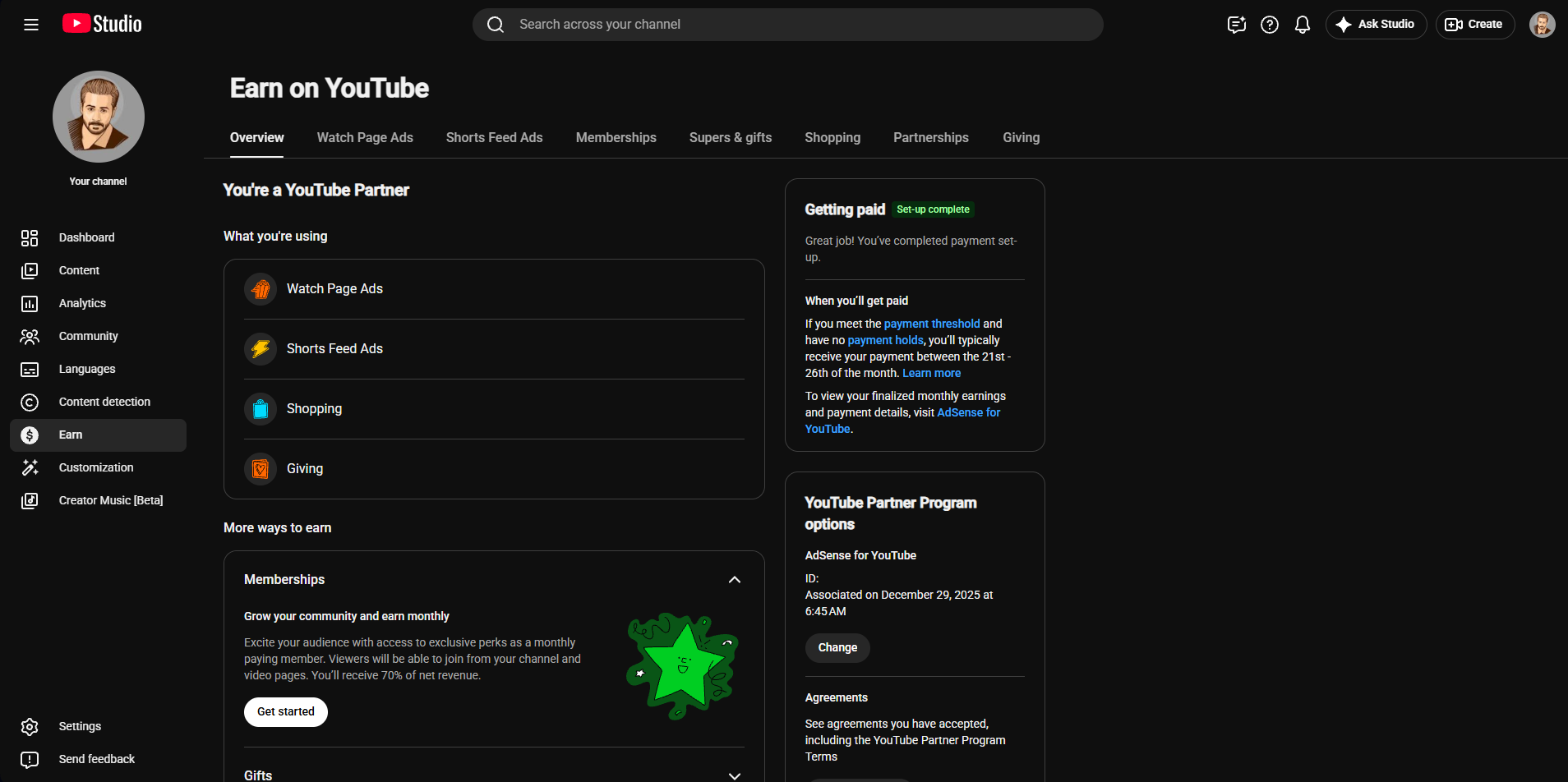Click the Content detection copyright icon
This screenshot has height=782, width=1568.
(30, 402)
